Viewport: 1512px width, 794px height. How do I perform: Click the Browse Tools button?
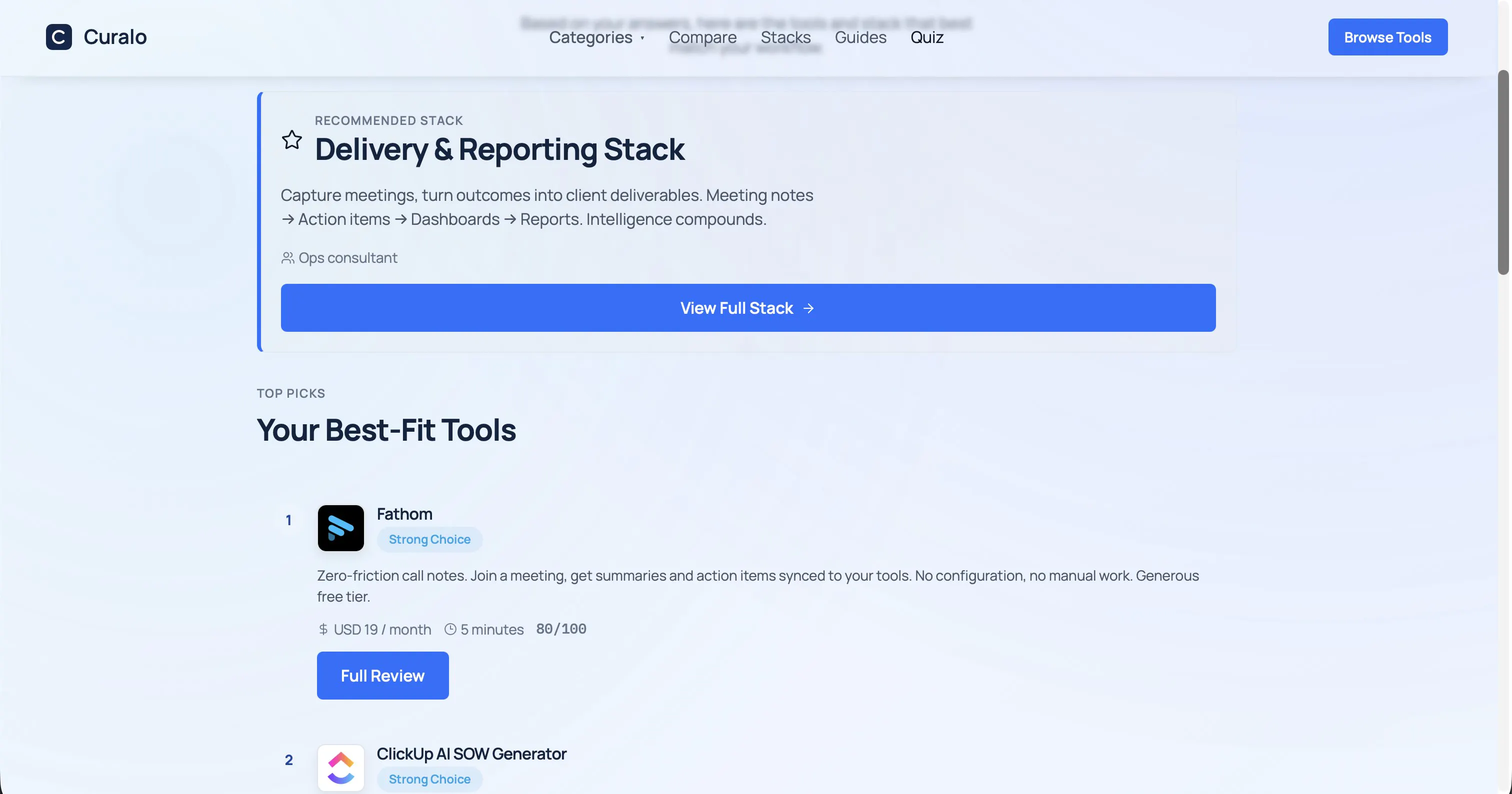pos(1387,37)
